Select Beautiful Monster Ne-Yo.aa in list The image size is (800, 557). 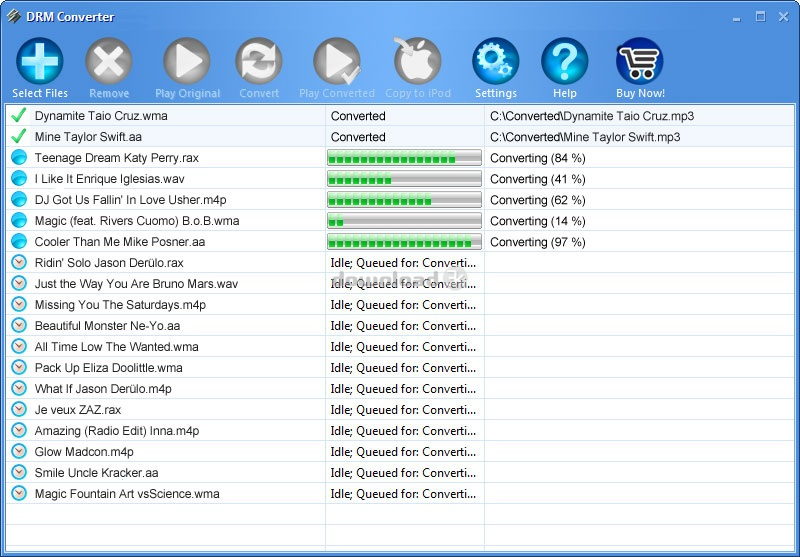[107, 326]
